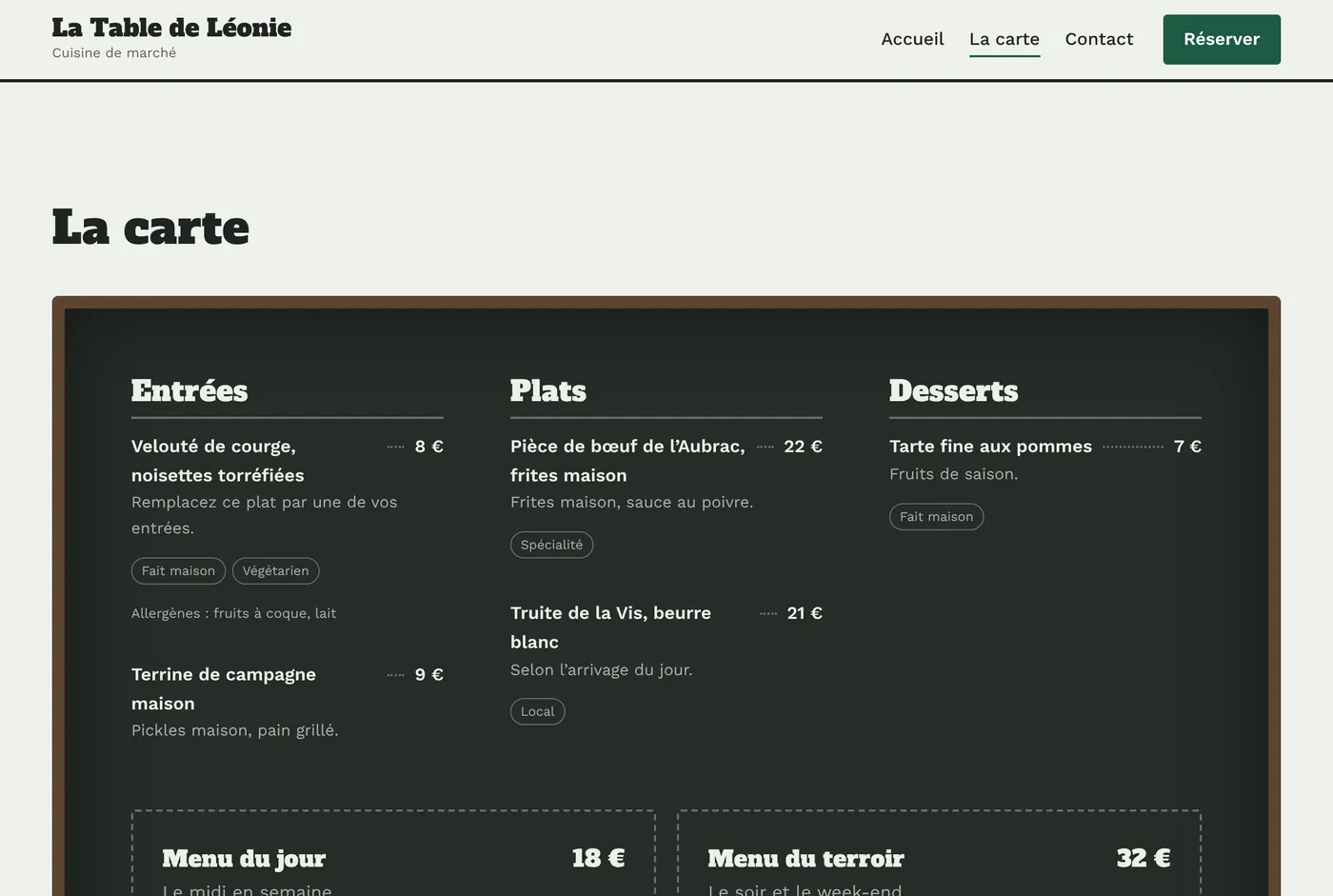Click the Local tag
Viewport: 1333px width, 896px height.
pos(538,711)
